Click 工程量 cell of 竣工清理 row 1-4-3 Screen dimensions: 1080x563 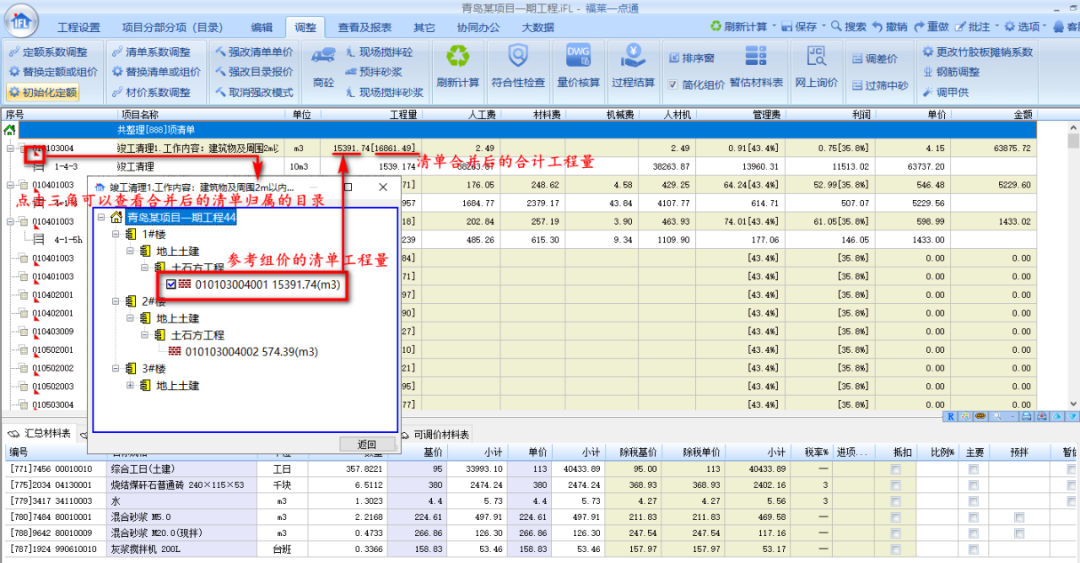[371, 167]
